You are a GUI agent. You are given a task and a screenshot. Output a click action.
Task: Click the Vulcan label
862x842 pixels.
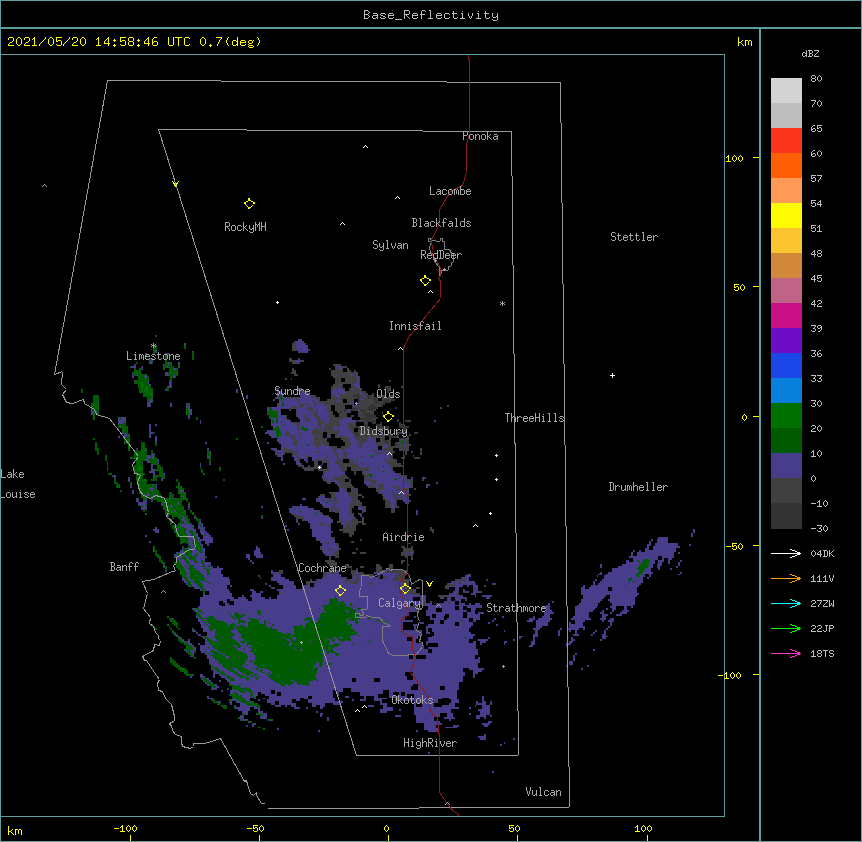[x=543, y=792]
